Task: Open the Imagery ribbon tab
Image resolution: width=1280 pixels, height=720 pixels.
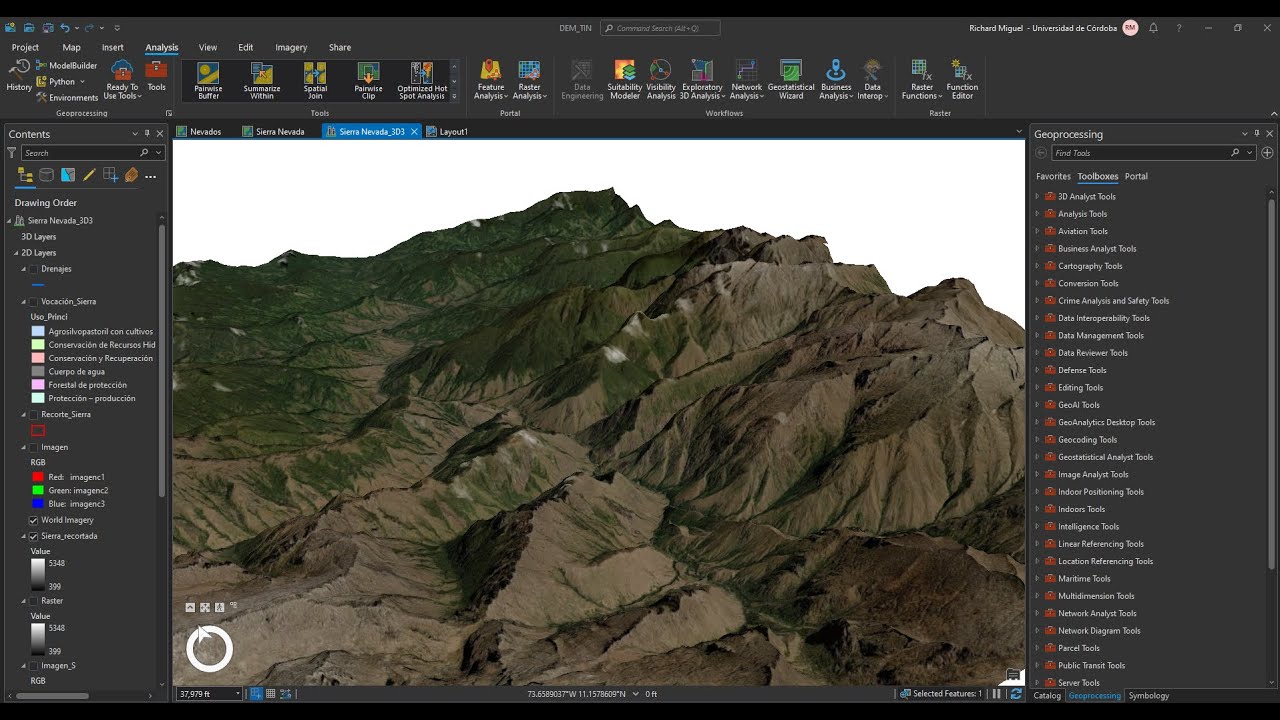Action: click(x=291, y=47)
